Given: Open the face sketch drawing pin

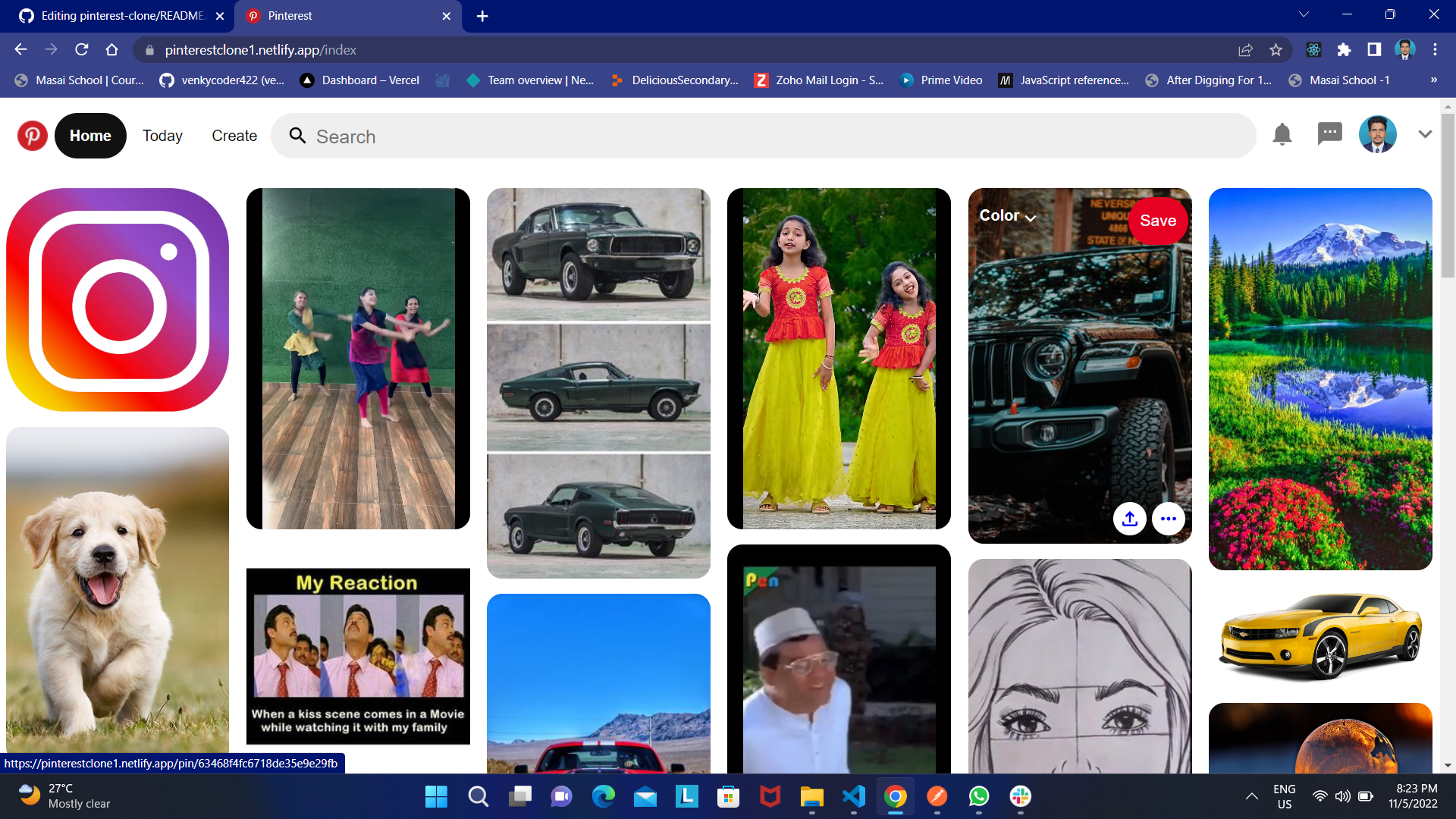Looking at the screenshot, I should coord(1080,667).
